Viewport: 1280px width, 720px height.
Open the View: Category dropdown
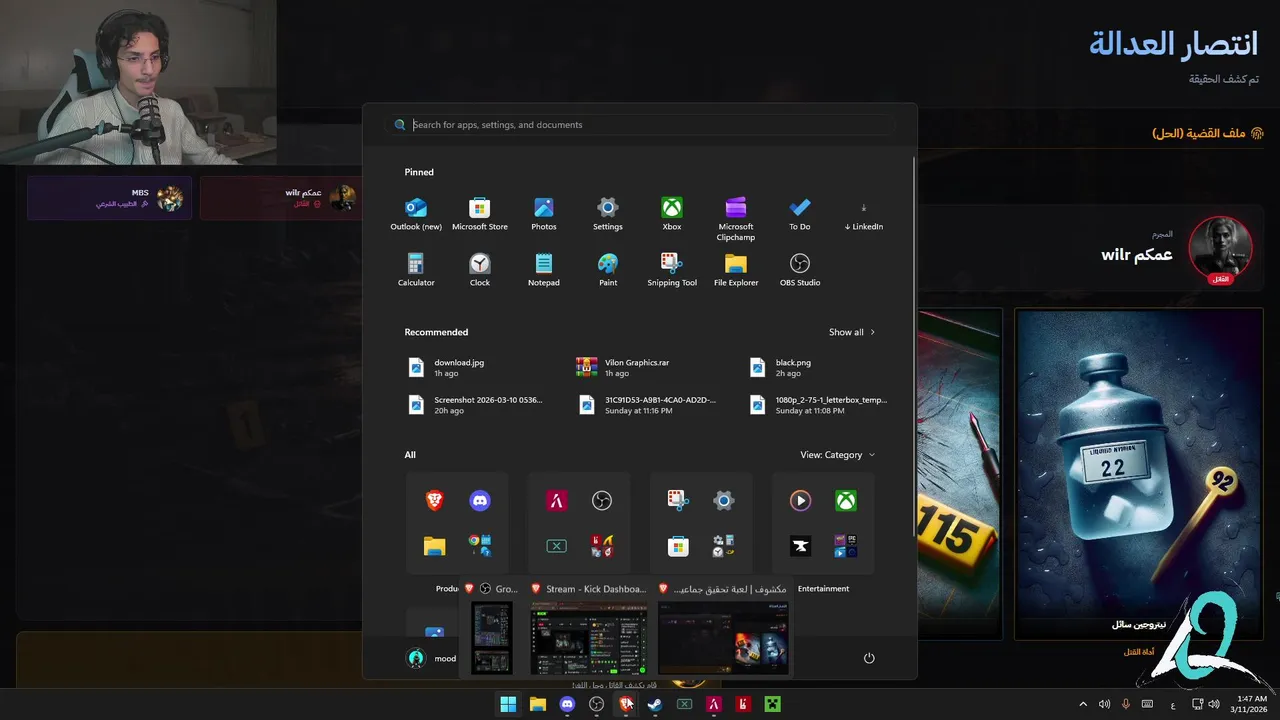tap(837, 455)
